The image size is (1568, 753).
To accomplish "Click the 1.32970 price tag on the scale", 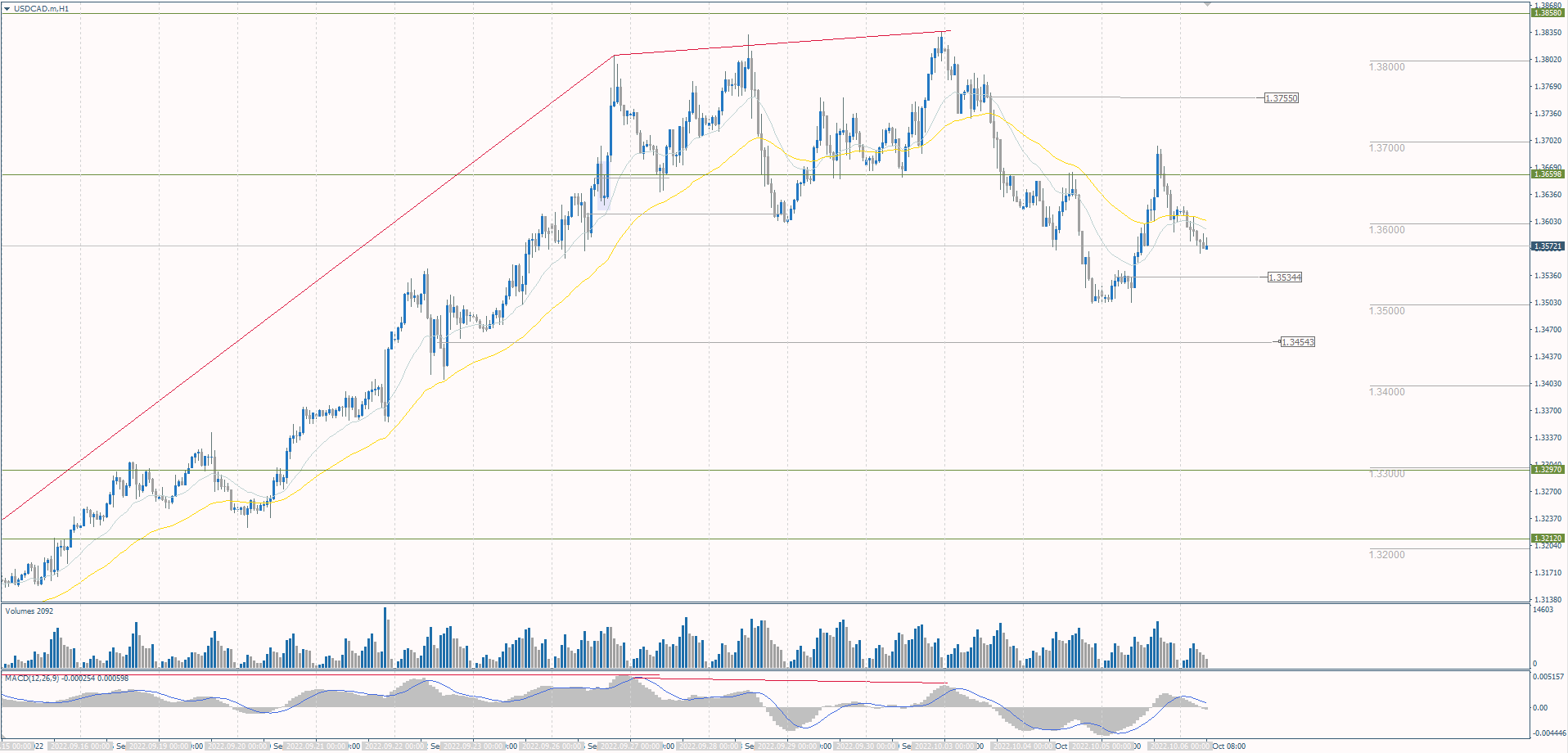I will (x=1548, y=470).
